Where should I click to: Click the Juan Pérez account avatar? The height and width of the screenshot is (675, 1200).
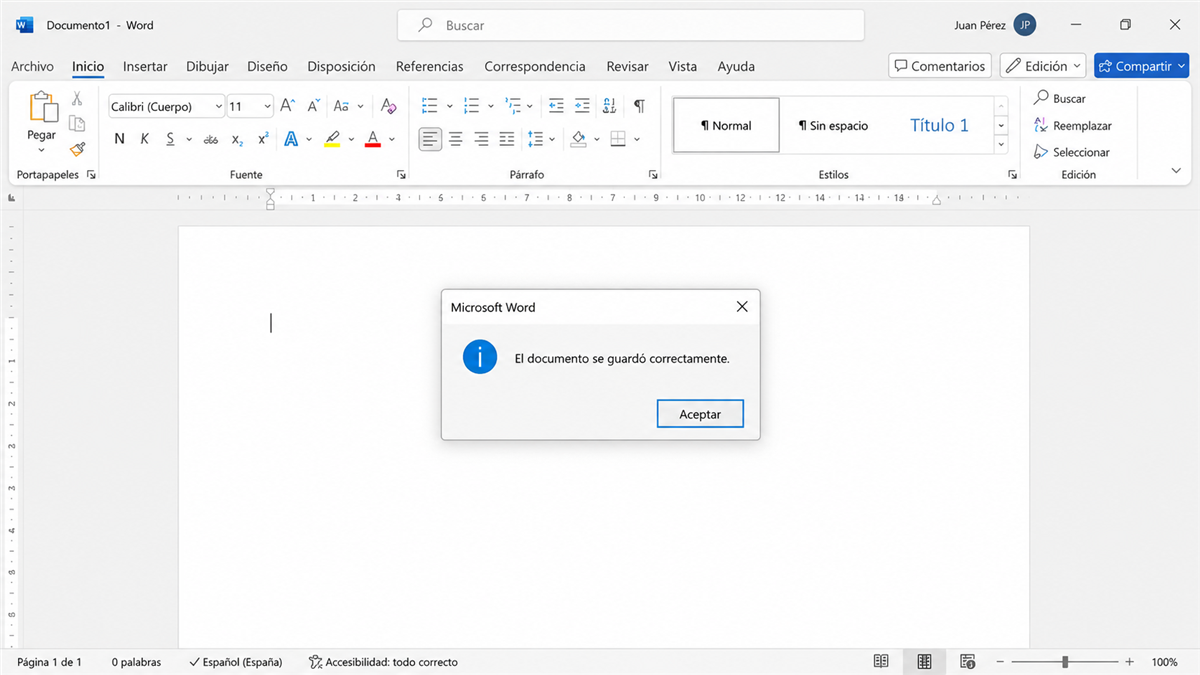point(1024,25)
